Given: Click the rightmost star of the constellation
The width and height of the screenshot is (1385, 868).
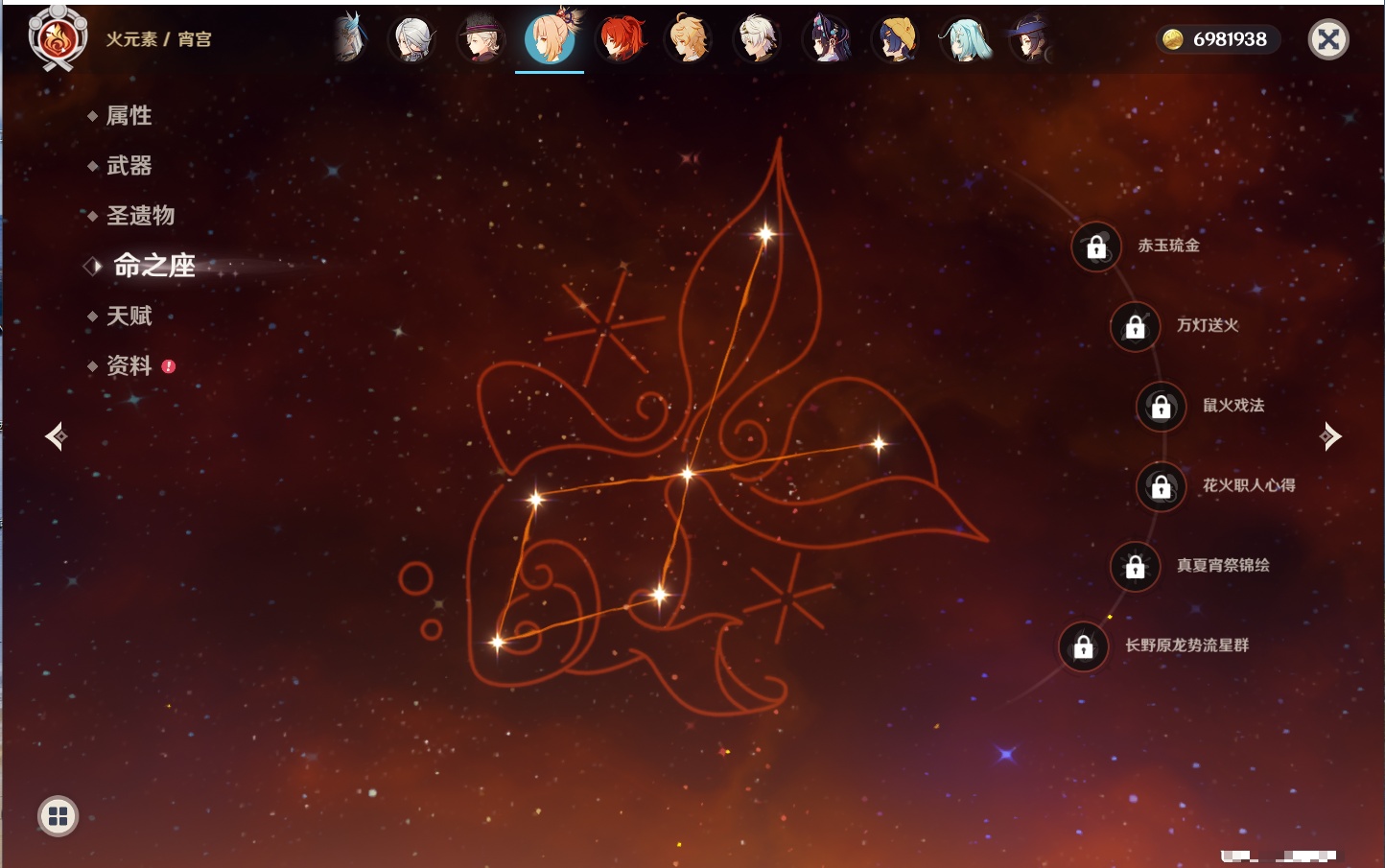Looking at the screenshot, I should [x=879, y=443].
